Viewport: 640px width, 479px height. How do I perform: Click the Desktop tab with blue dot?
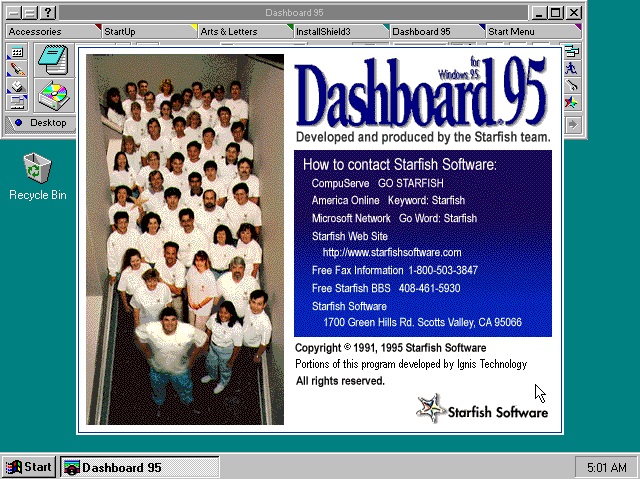[41, 123]
